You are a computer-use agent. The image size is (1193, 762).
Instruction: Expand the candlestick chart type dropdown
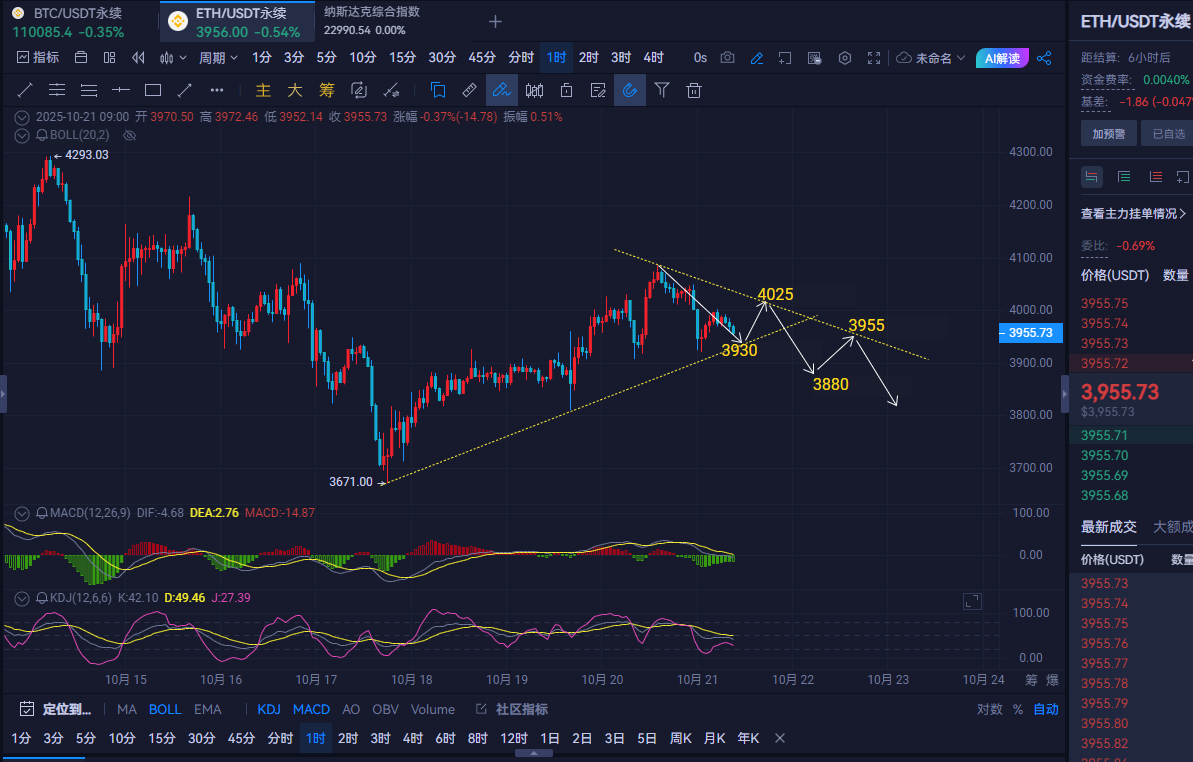pyautogui.click(x=173, y=58)
